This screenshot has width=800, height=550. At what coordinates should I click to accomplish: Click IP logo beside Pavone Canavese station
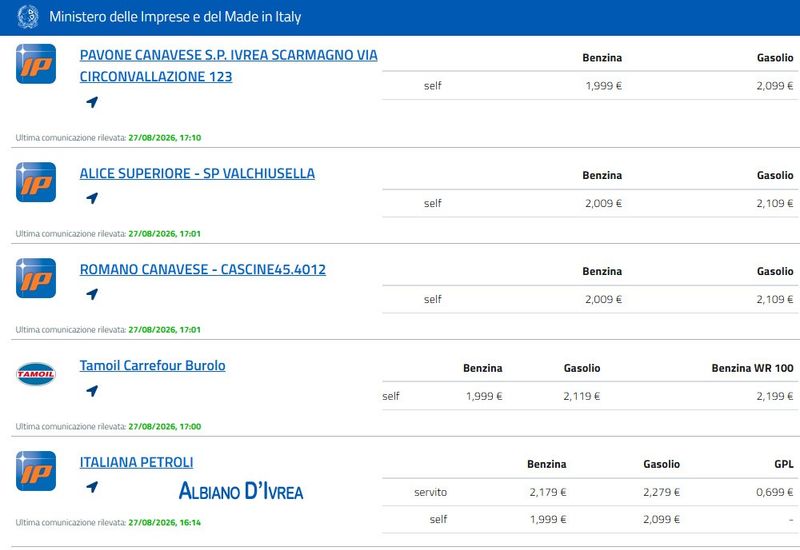pos(36,64)
